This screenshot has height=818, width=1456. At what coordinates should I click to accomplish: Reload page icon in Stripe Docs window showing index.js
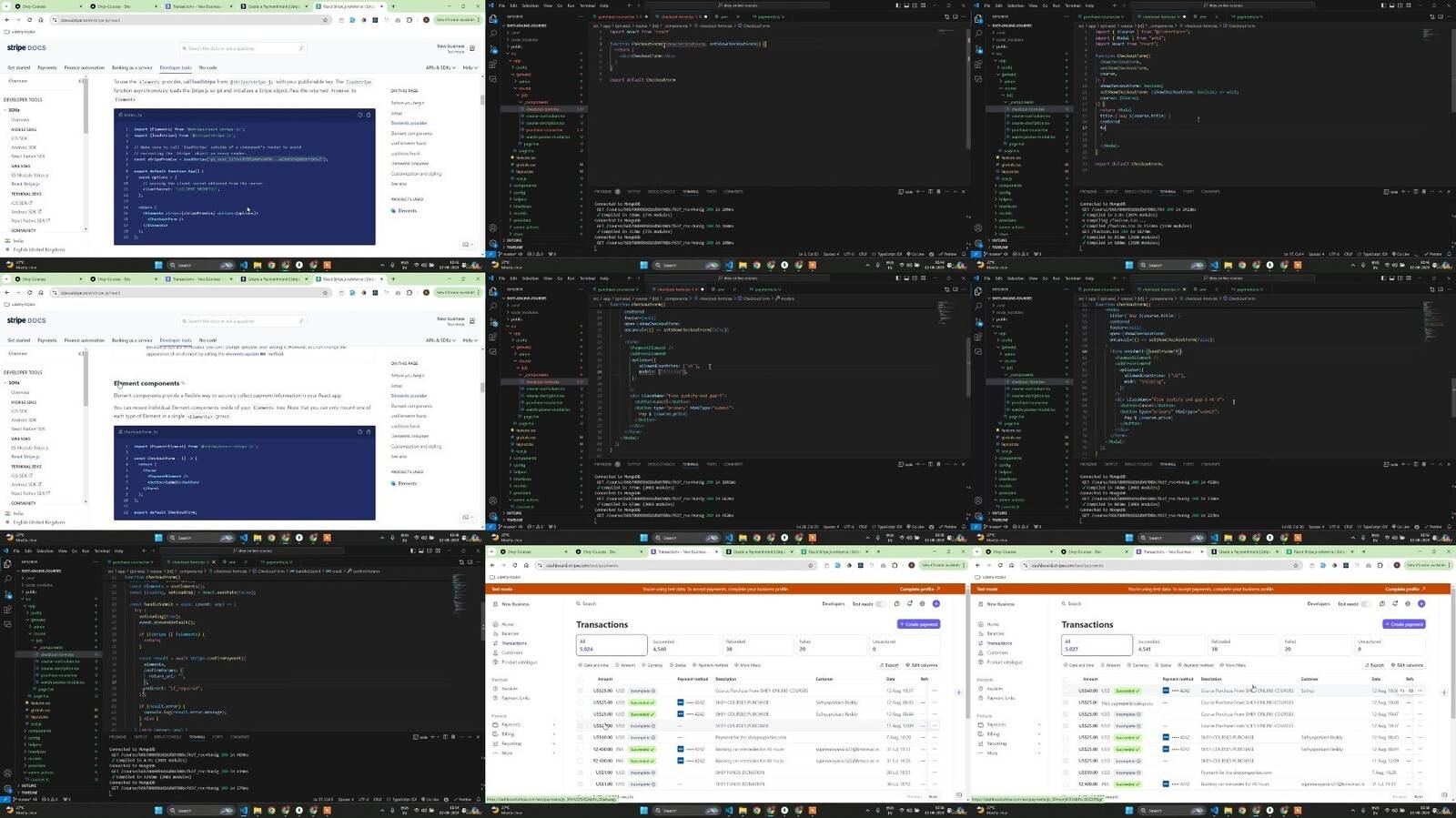click(x=29, y=20)
